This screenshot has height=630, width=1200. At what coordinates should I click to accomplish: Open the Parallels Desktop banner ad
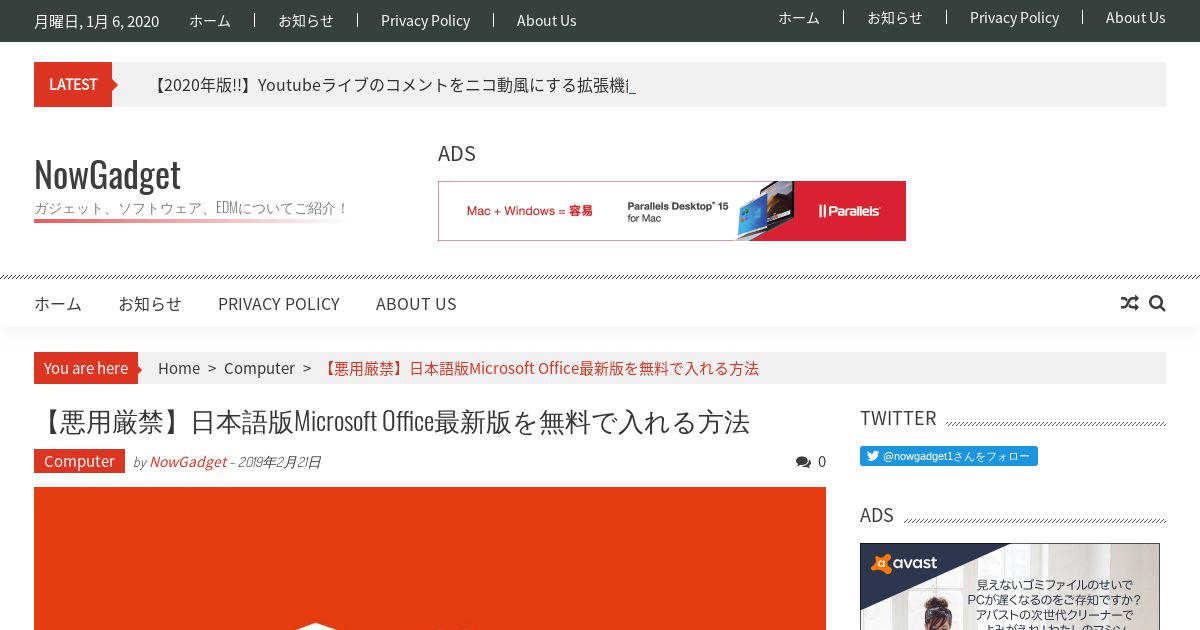pos(672,211)
